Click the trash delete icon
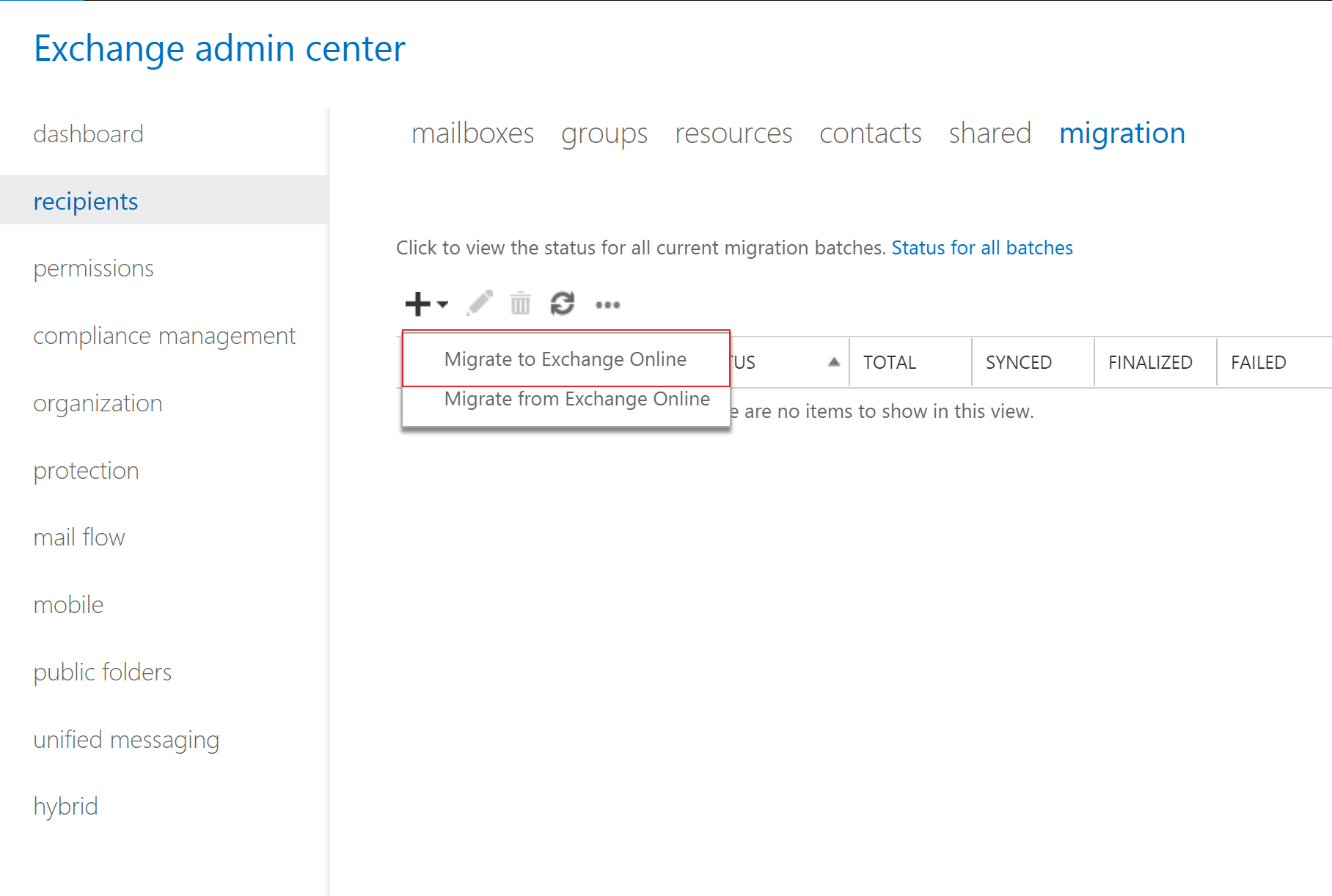The height and width of the screenshot is (896, 1332). point(521,303)
